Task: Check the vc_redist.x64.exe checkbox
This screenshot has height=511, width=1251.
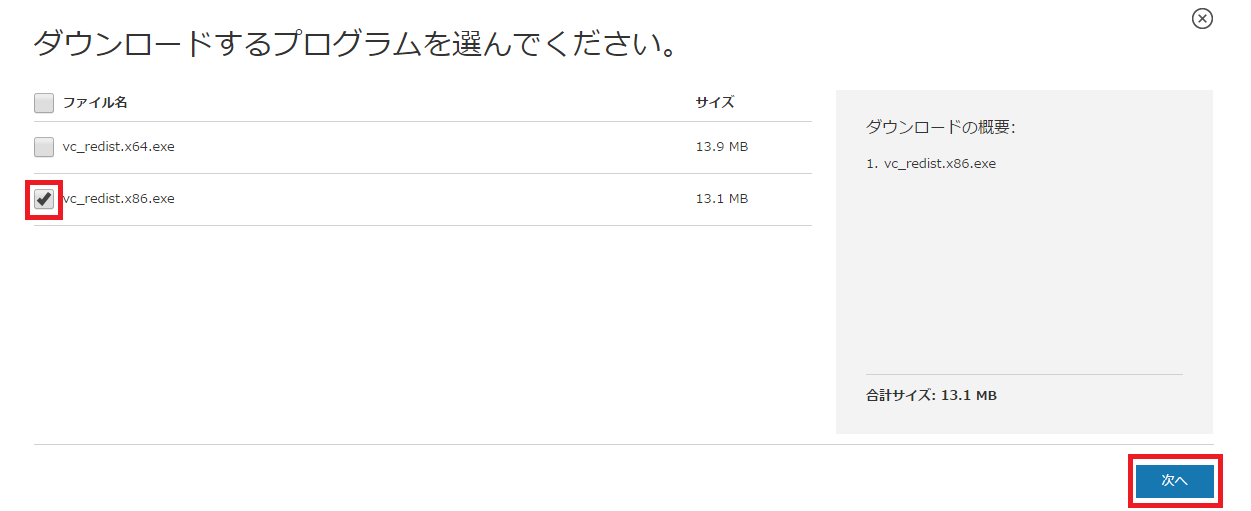Action: pyautogui.click(x=44, y=147)
